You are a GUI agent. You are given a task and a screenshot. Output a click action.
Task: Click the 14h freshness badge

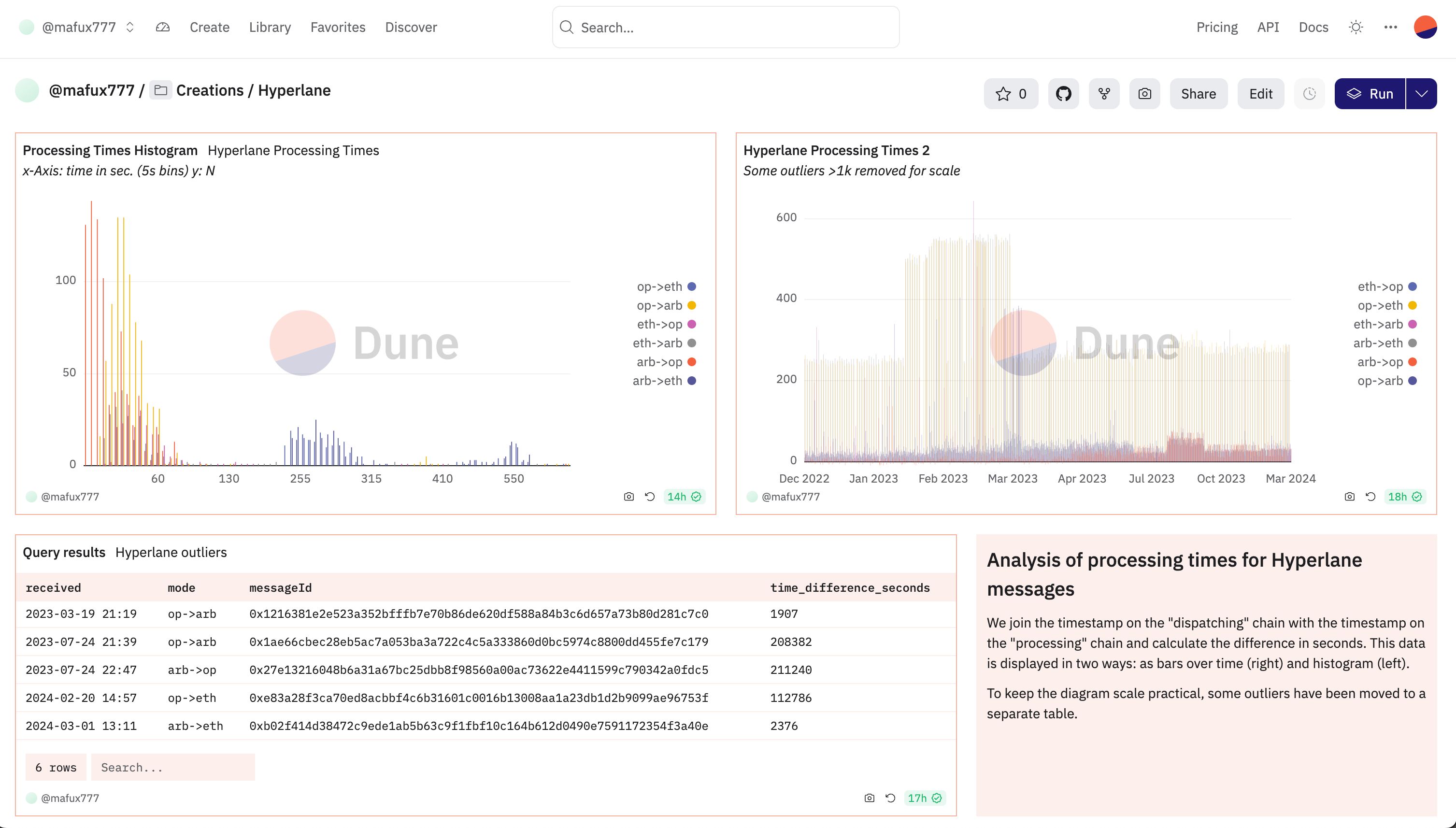coord(685,497)
